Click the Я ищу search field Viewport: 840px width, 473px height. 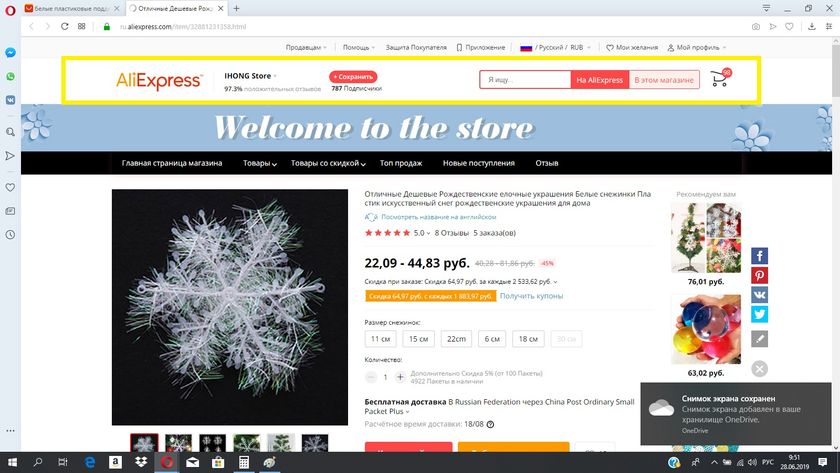coord(525,80)
